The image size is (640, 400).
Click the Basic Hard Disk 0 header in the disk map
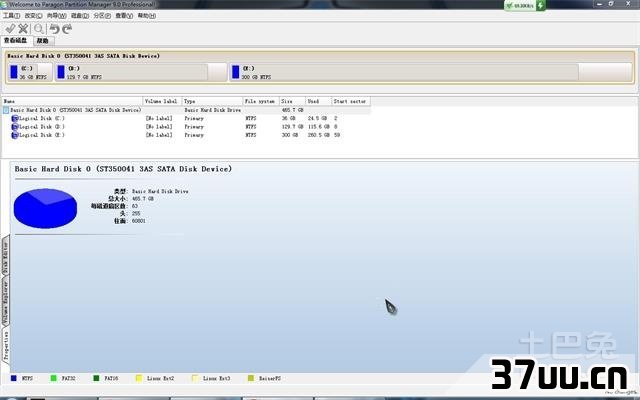point(84,56)
